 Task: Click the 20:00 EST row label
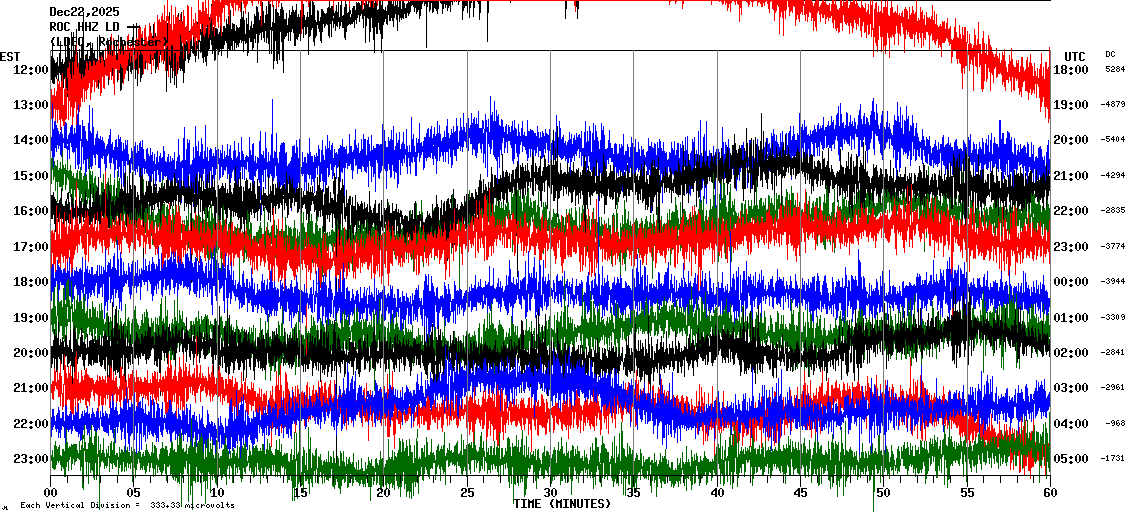click(31, 353)
